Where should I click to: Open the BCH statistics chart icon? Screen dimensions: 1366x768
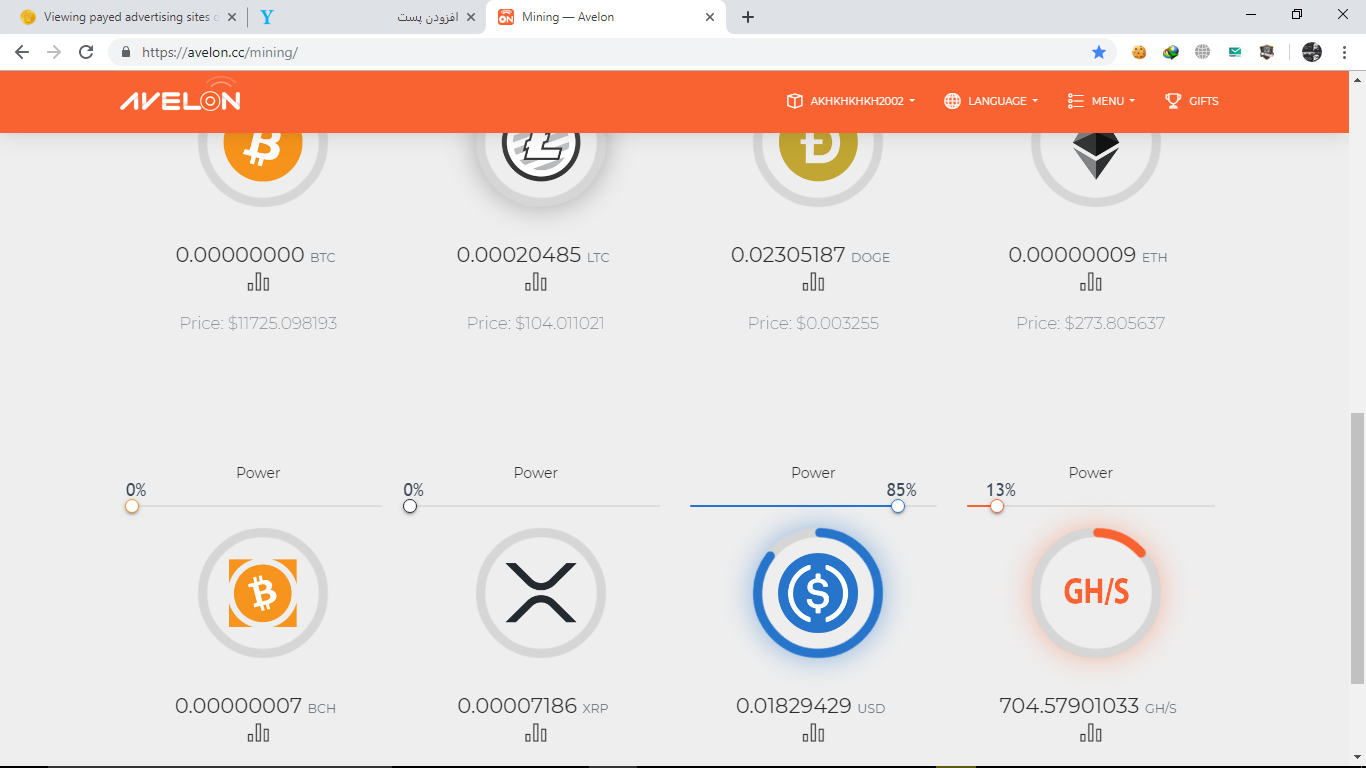point(258,733)
